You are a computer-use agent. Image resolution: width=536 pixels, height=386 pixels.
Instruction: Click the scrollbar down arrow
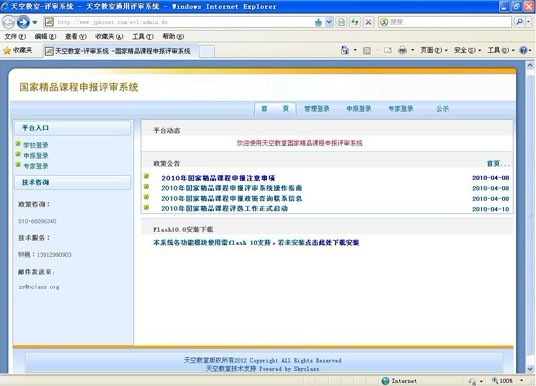pos(530,369)
